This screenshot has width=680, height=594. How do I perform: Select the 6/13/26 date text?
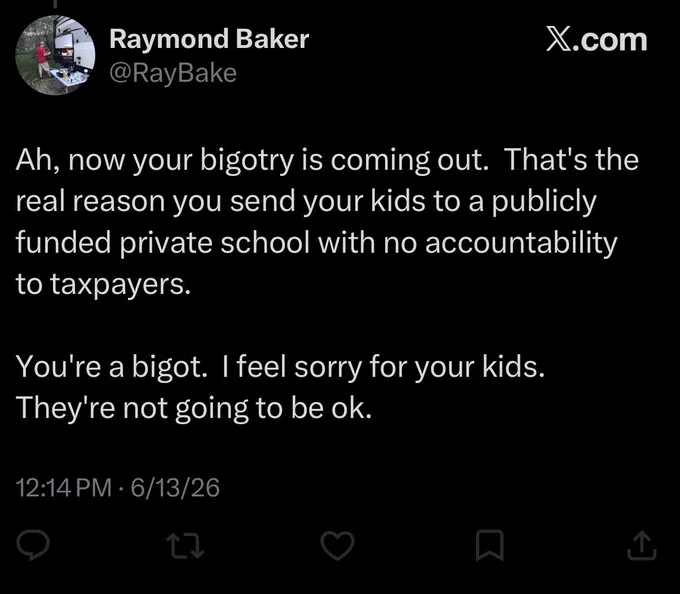175,487
